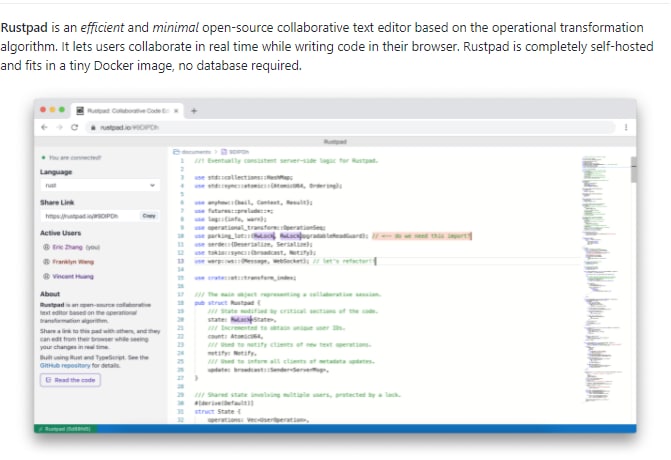Click the About section heading
Image resolution: width=671 pixels, height=460 pixels.
[x=50, y=294]
